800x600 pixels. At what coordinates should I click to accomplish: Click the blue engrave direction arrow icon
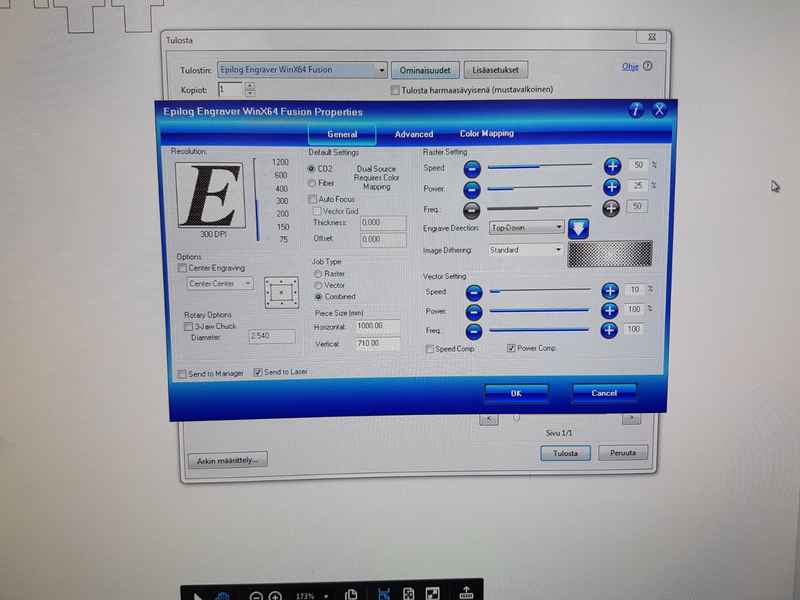click(578, 229)
